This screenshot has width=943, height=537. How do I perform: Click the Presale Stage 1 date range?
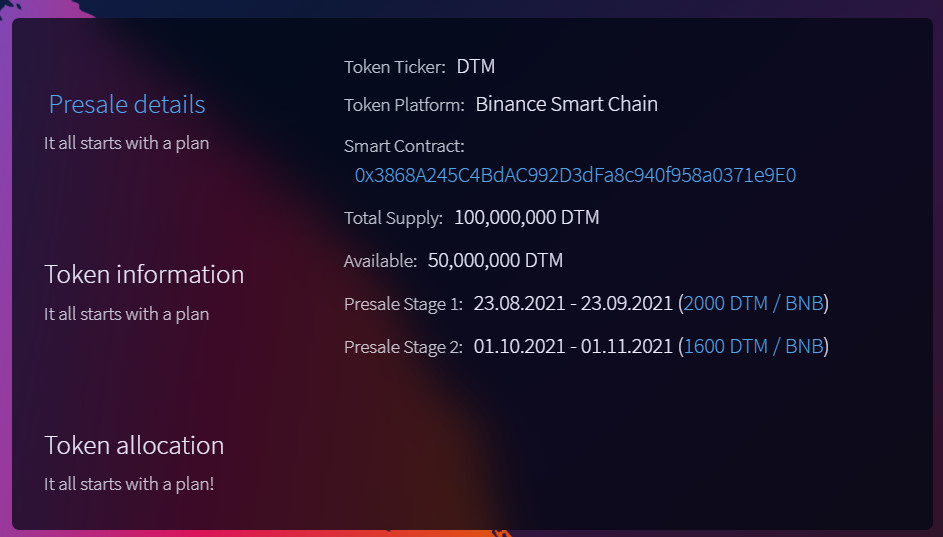pos(573,303)
